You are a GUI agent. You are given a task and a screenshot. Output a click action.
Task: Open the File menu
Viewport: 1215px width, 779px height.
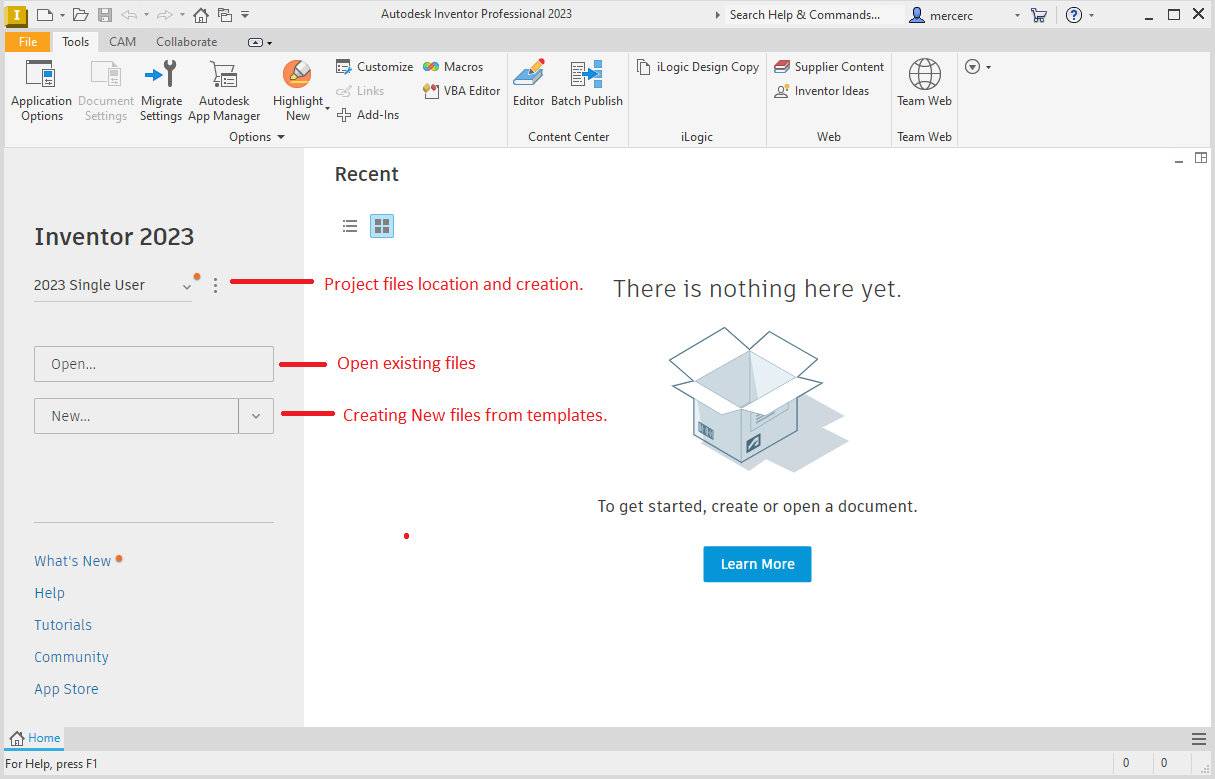point(27,41)
